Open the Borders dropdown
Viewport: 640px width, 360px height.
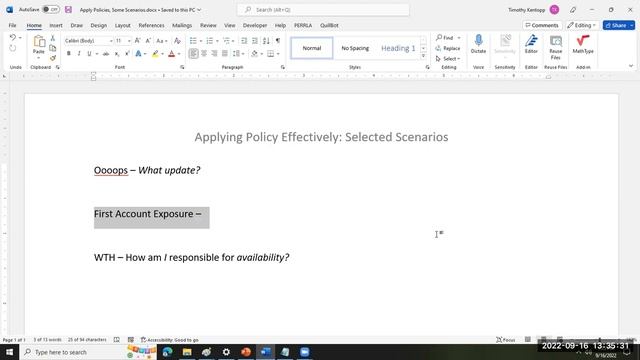click(x=278, y=54)
